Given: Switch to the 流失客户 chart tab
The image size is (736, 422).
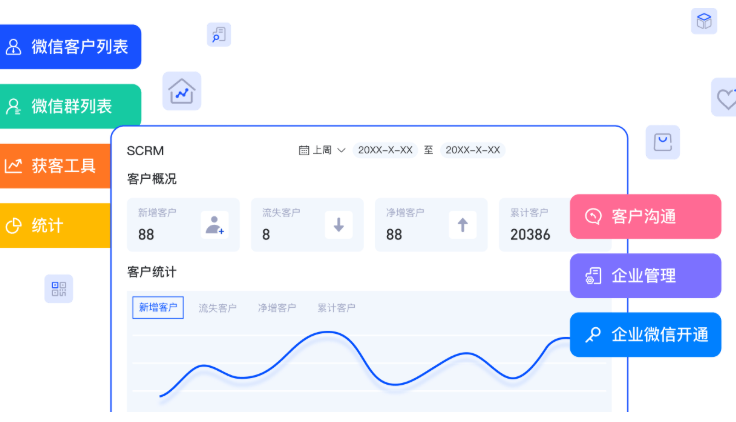Looking at the screenshot, I should coord(217,308).
